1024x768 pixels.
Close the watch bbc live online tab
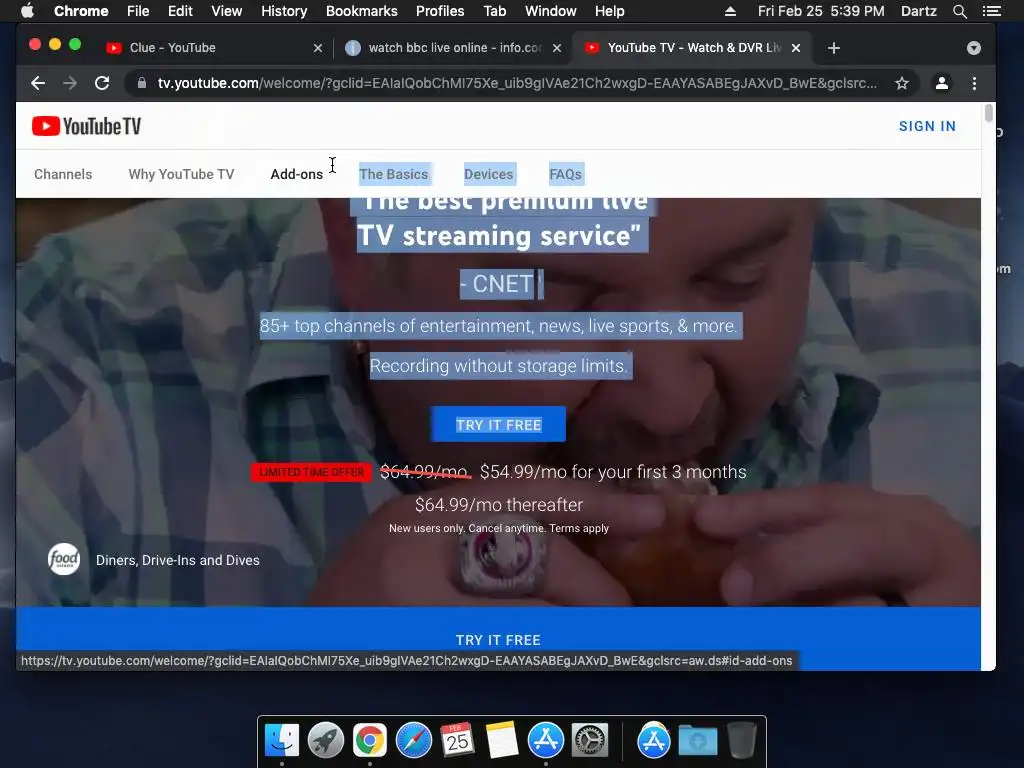(557, 48)
